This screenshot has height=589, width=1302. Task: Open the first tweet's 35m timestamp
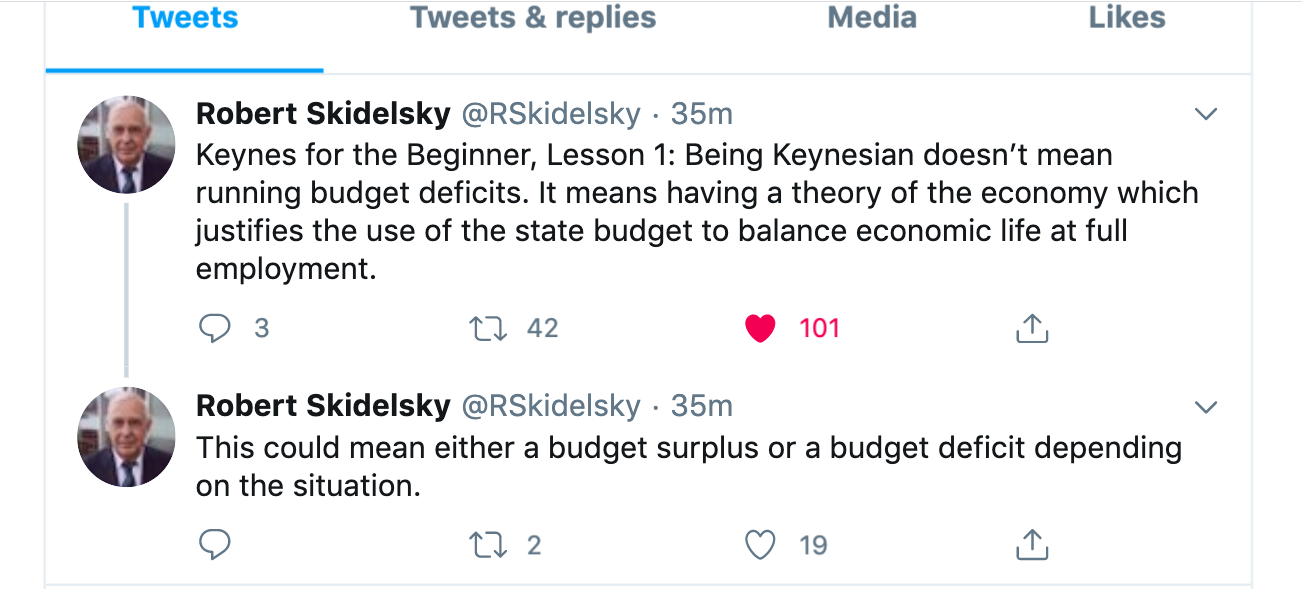tap(702, 114)
